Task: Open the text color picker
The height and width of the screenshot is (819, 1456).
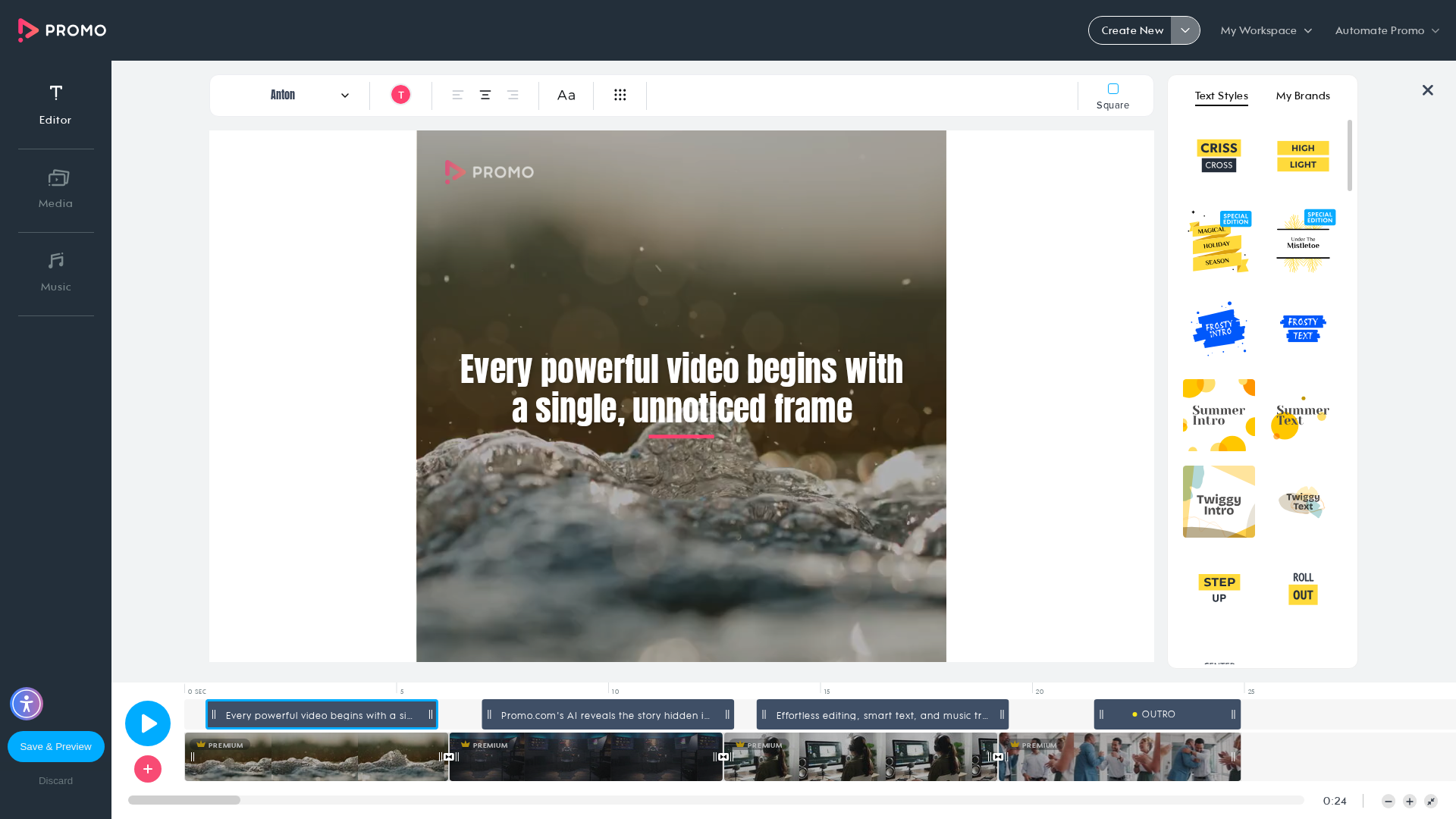Action: pos(400,95)
